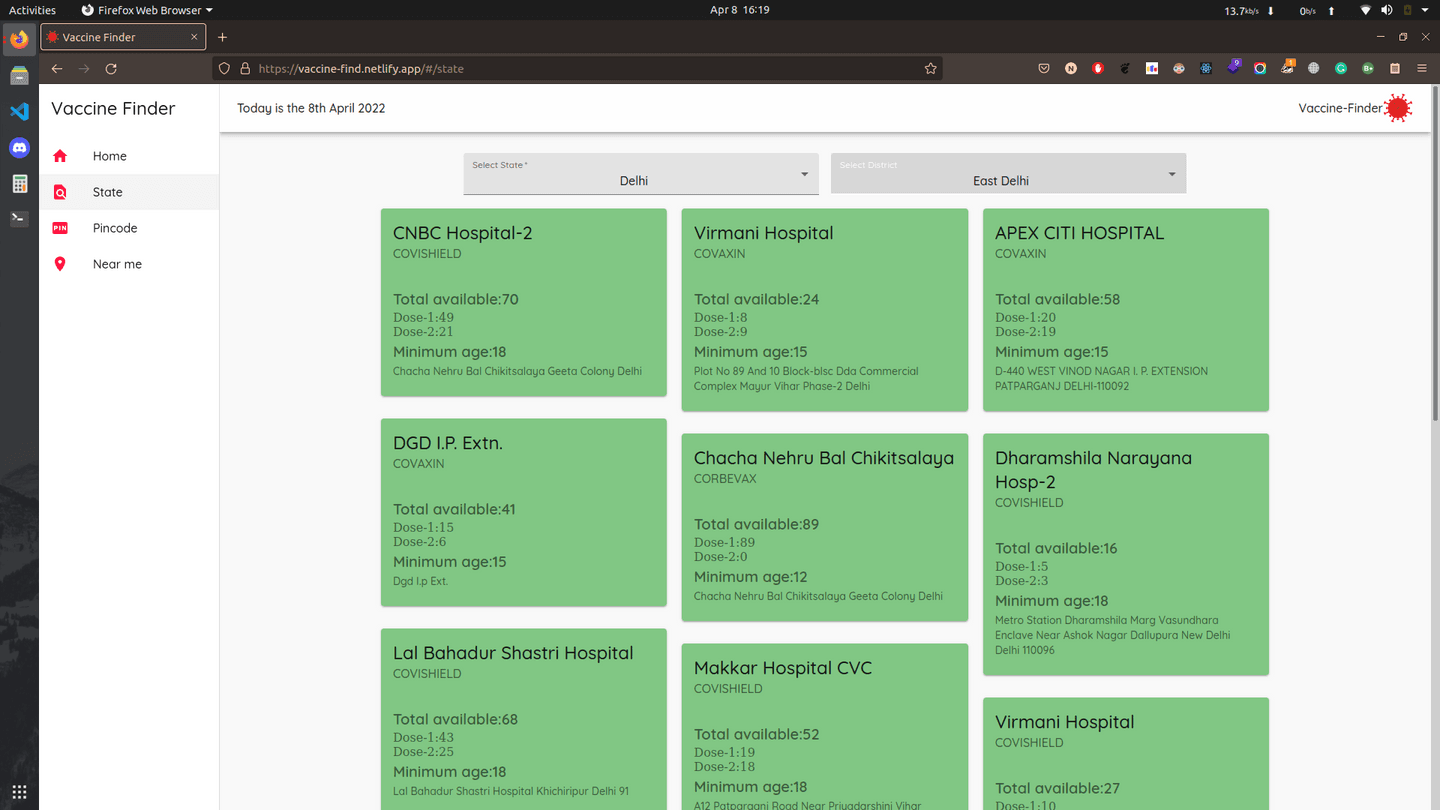1440x810 pixels.
Task: Open the Activities overview
Action: (32, 10)
